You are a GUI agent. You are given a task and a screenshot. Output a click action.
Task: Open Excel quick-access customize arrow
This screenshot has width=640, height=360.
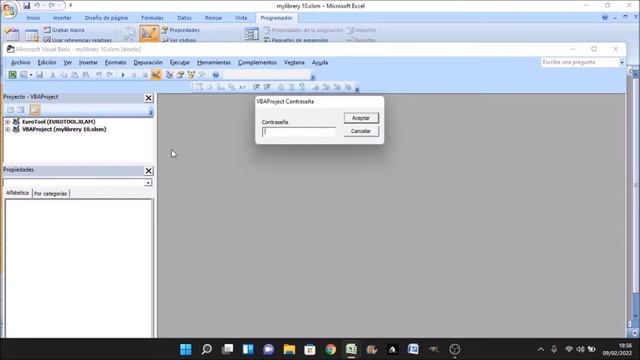click(x=70, y=6)
